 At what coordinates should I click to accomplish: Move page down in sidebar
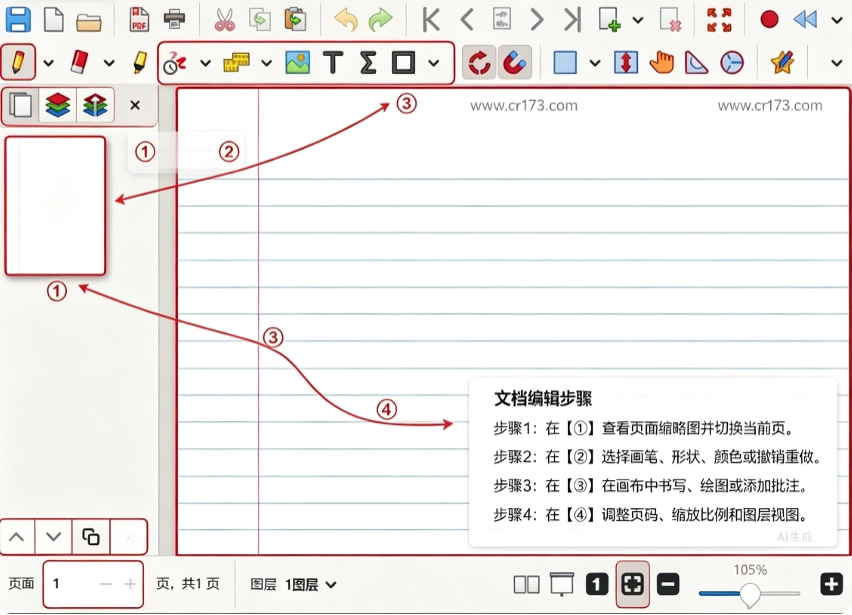pyautogui.click(x=53, y=537)
